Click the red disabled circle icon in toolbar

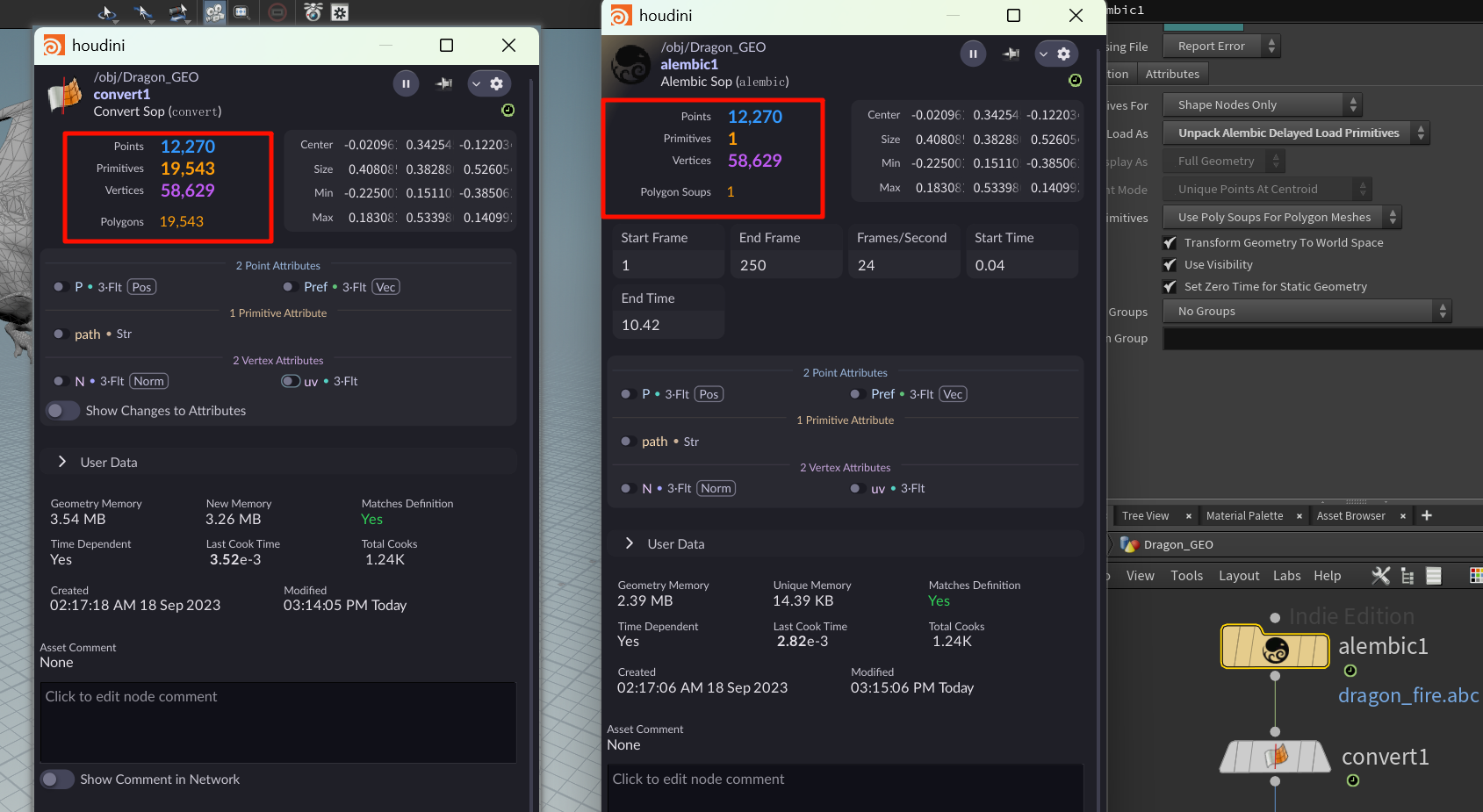pyautogui.click(x=277, y=12)
